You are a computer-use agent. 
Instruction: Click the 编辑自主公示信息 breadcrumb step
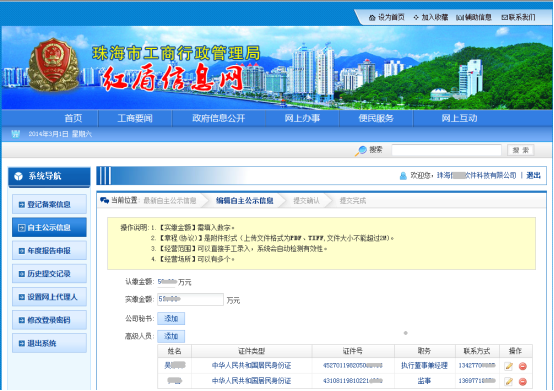pos(244,201)
